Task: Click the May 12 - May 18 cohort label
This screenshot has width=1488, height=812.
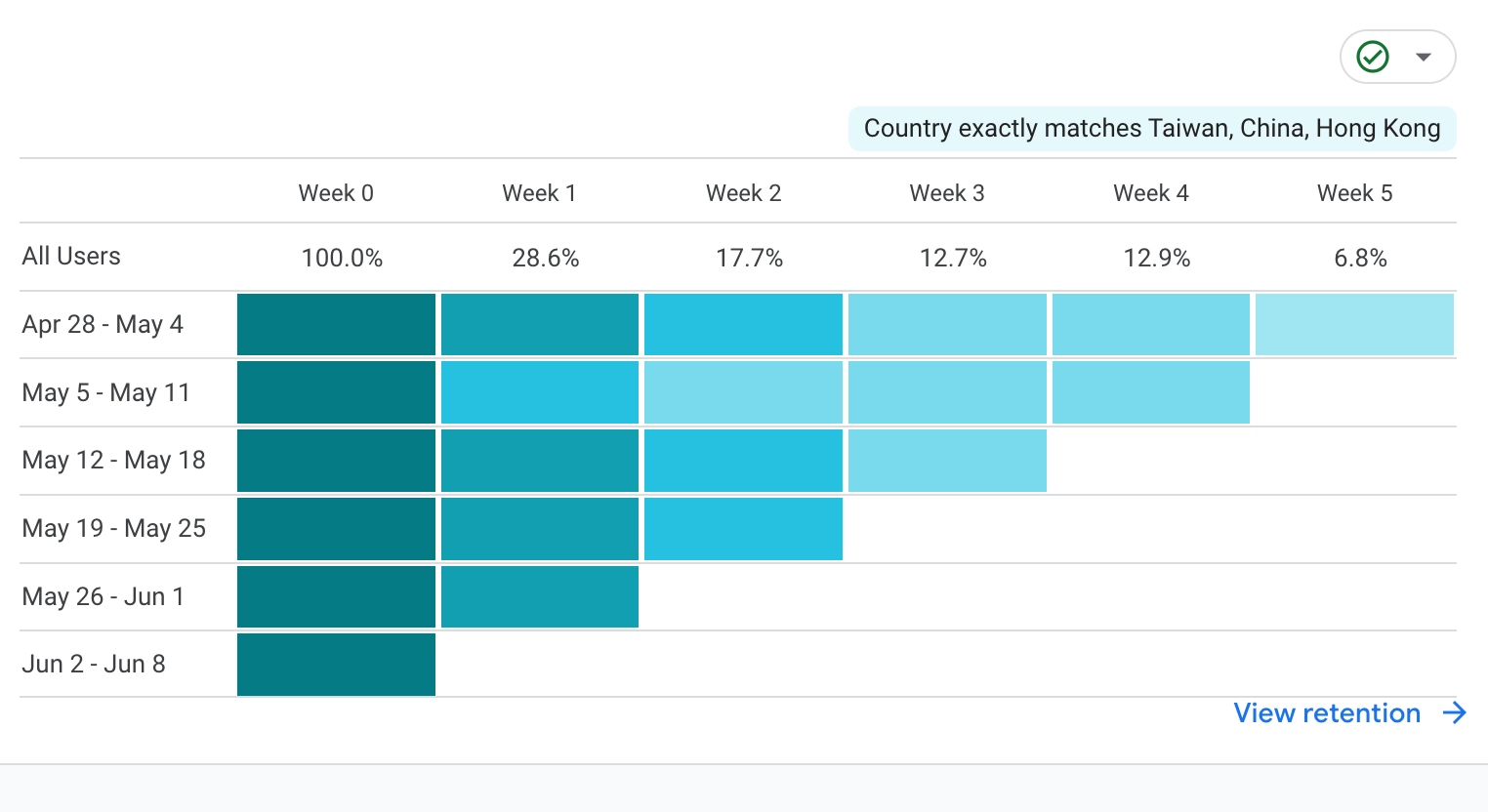Action: (x=113, y=461)
